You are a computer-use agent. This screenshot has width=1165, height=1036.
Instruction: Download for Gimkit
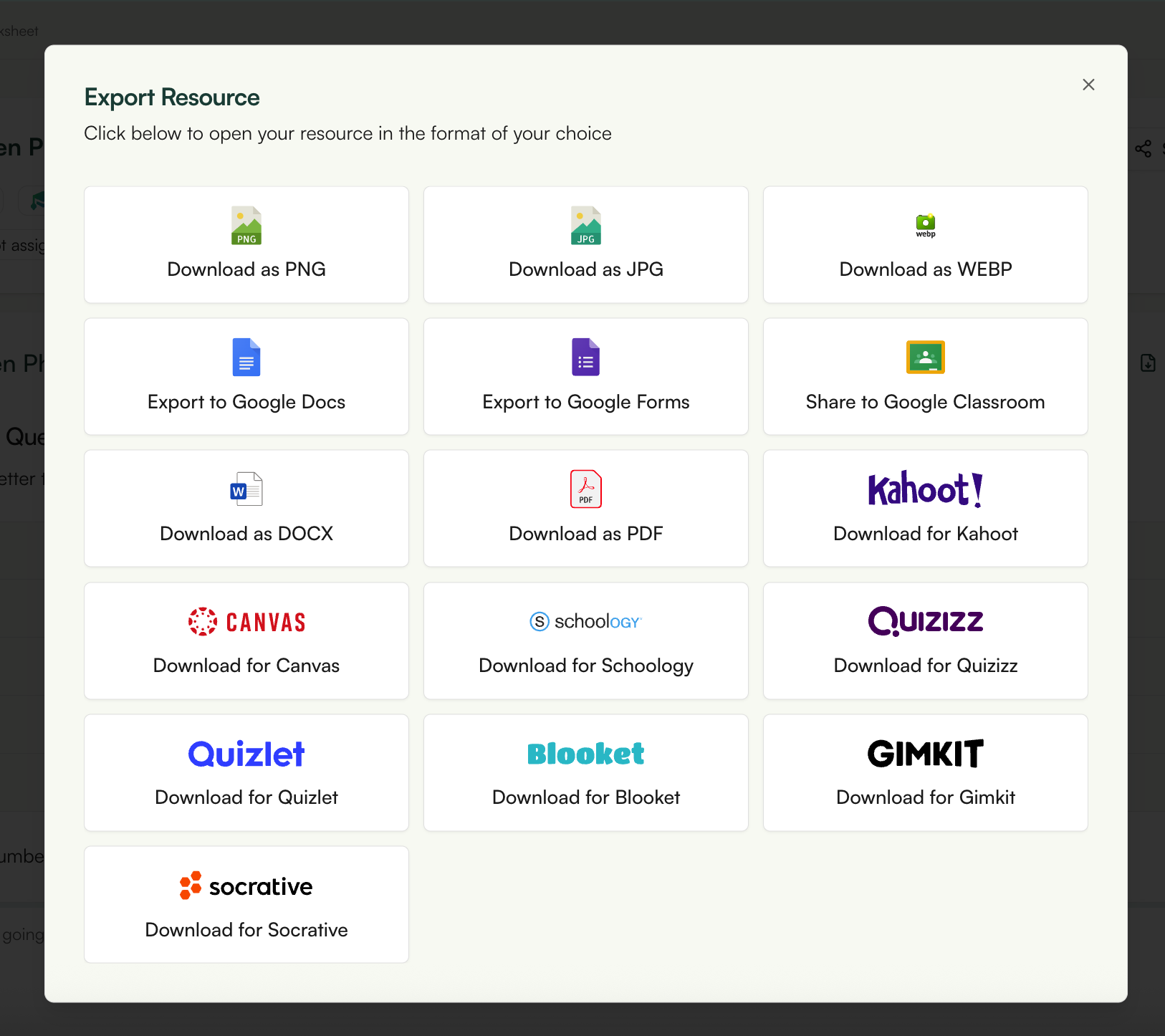[x=925, y=772]
